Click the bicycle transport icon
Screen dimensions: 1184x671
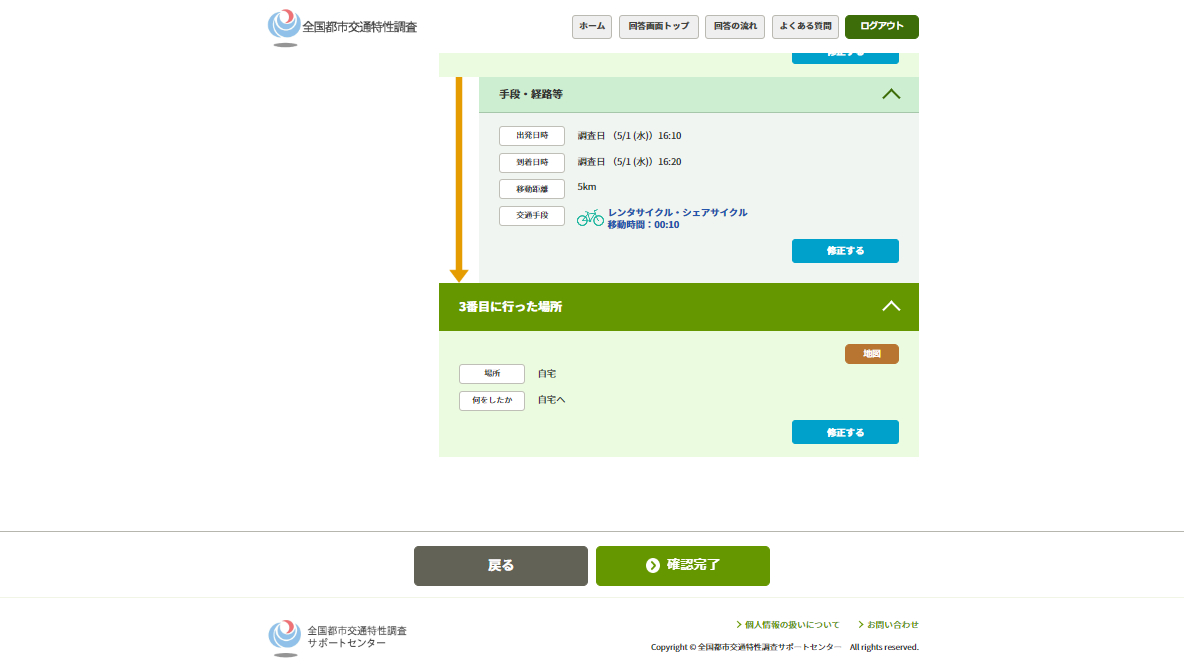click(x=590, y=217)
